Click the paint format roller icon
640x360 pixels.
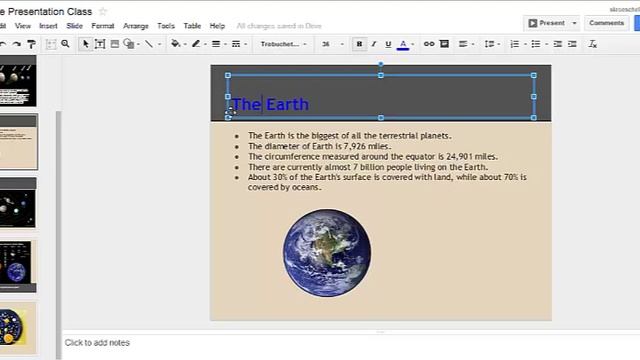point(31,44)
